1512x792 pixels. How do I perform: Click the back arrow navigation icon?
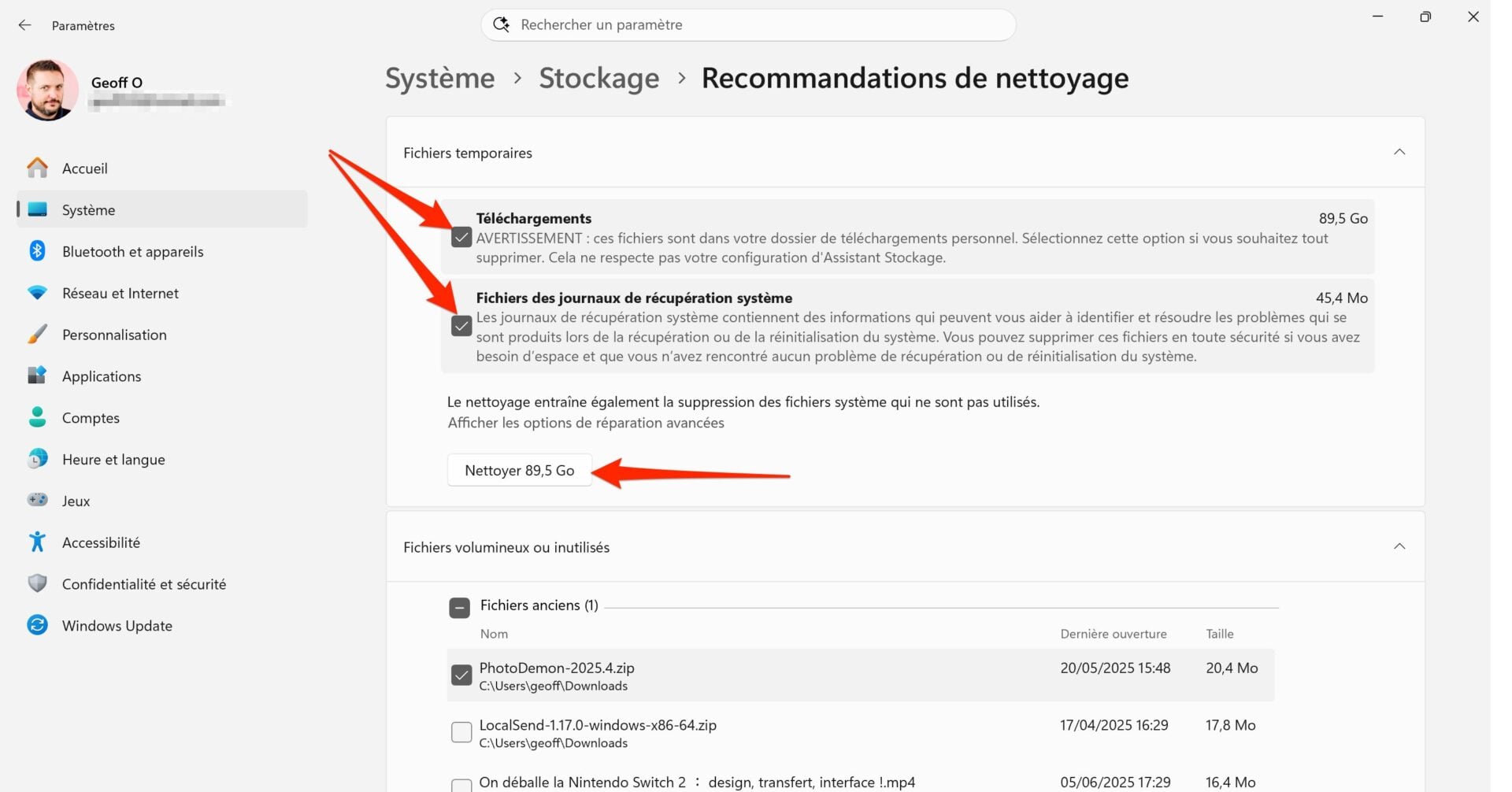pyautogui.click(x=24, y=24)
